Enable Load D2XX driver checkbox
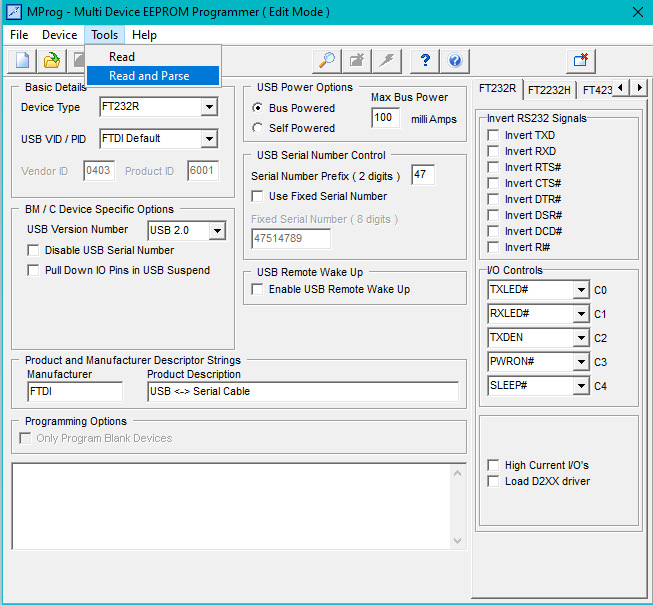Screen dimensions: 653x605 click(493, 481)
